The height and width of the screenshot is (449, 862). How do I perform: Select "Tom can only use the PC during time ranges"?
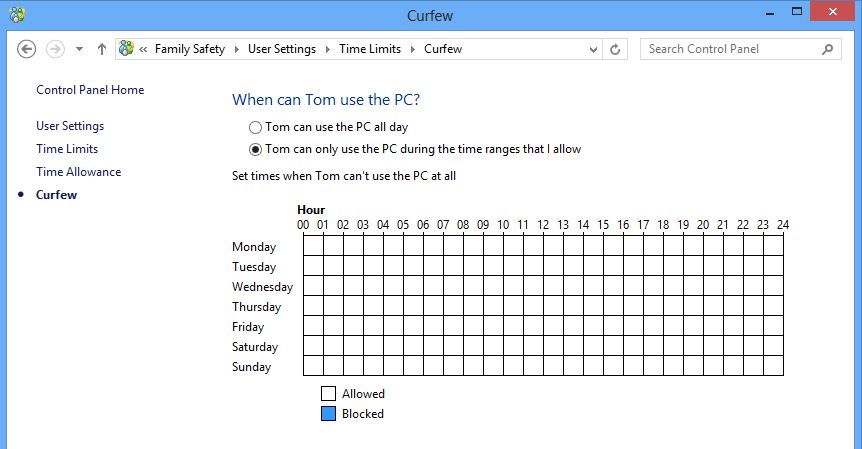pos(255,149)
